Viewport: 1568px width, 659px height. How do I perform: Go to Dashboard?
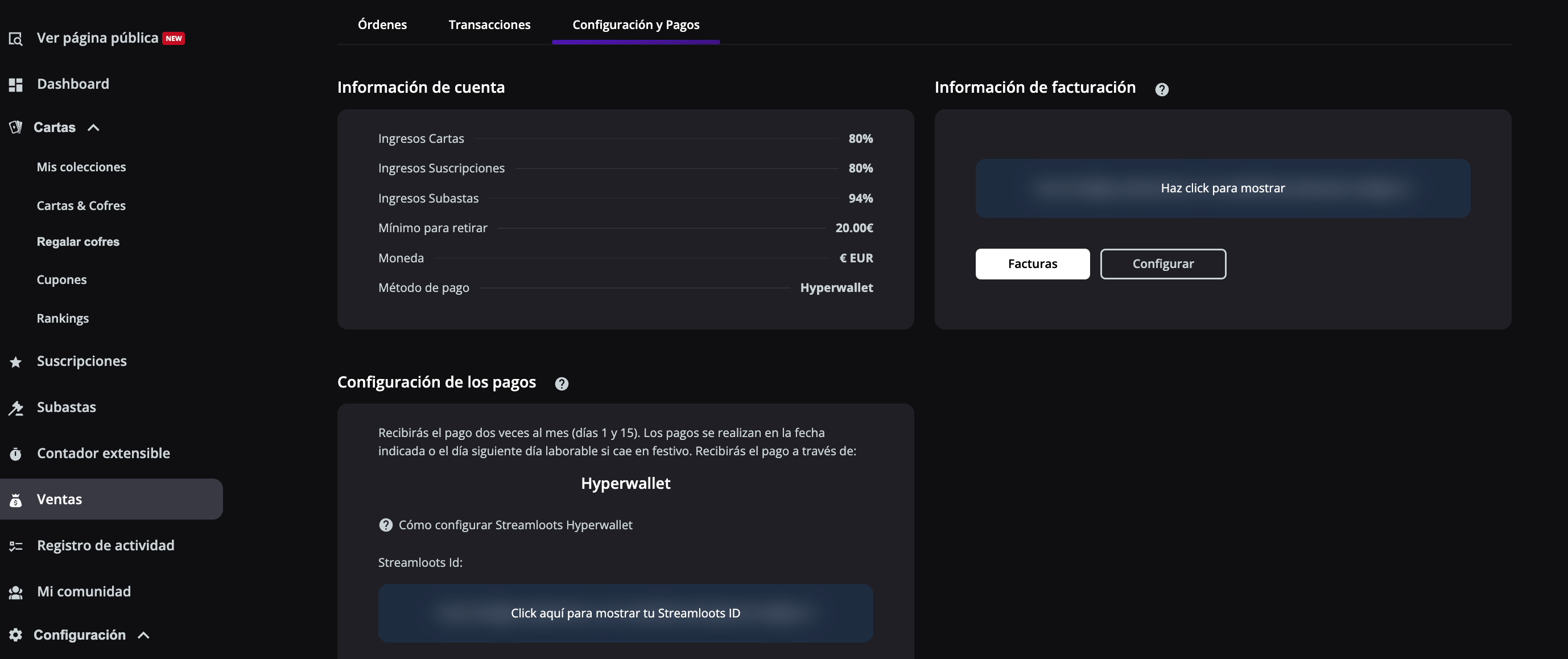[x=73, y=84]
